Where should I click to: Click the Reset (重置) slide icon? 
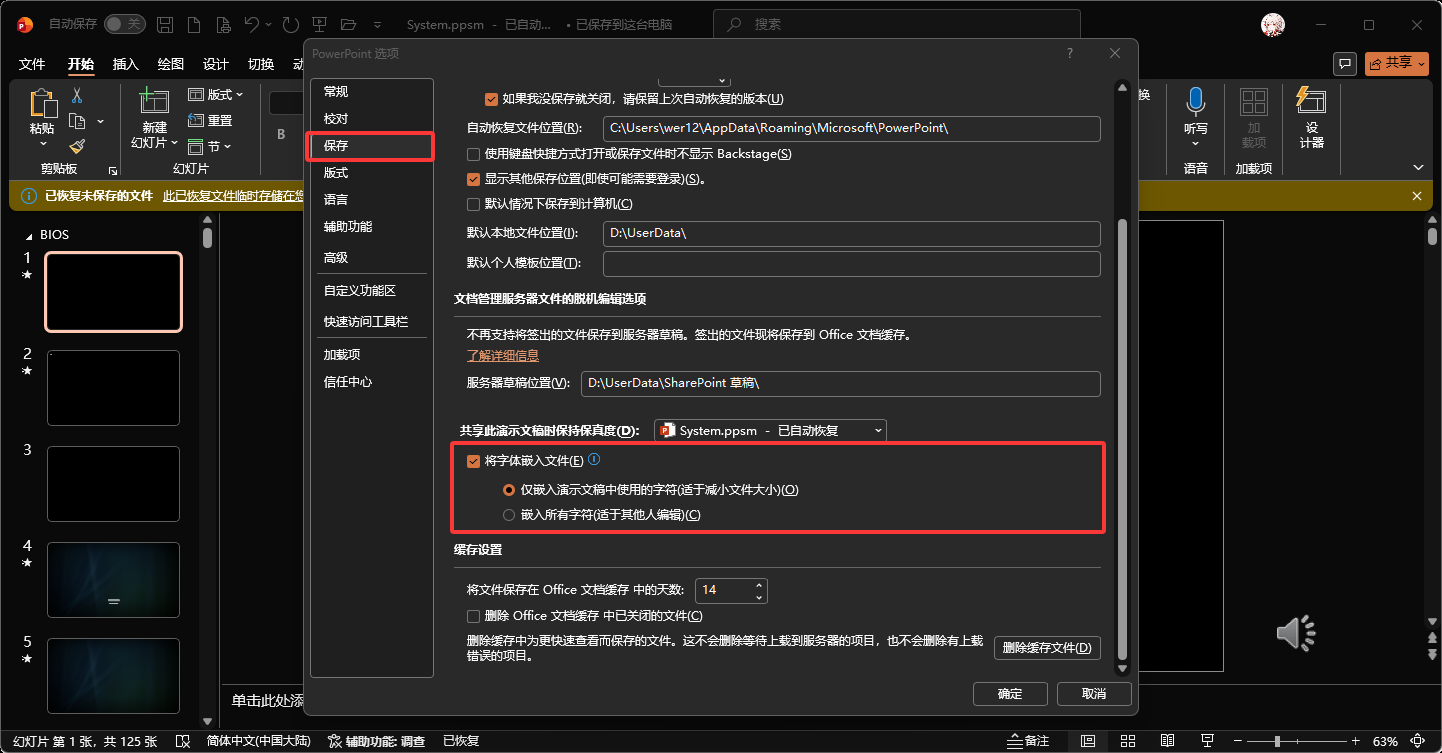click(210, 120)
